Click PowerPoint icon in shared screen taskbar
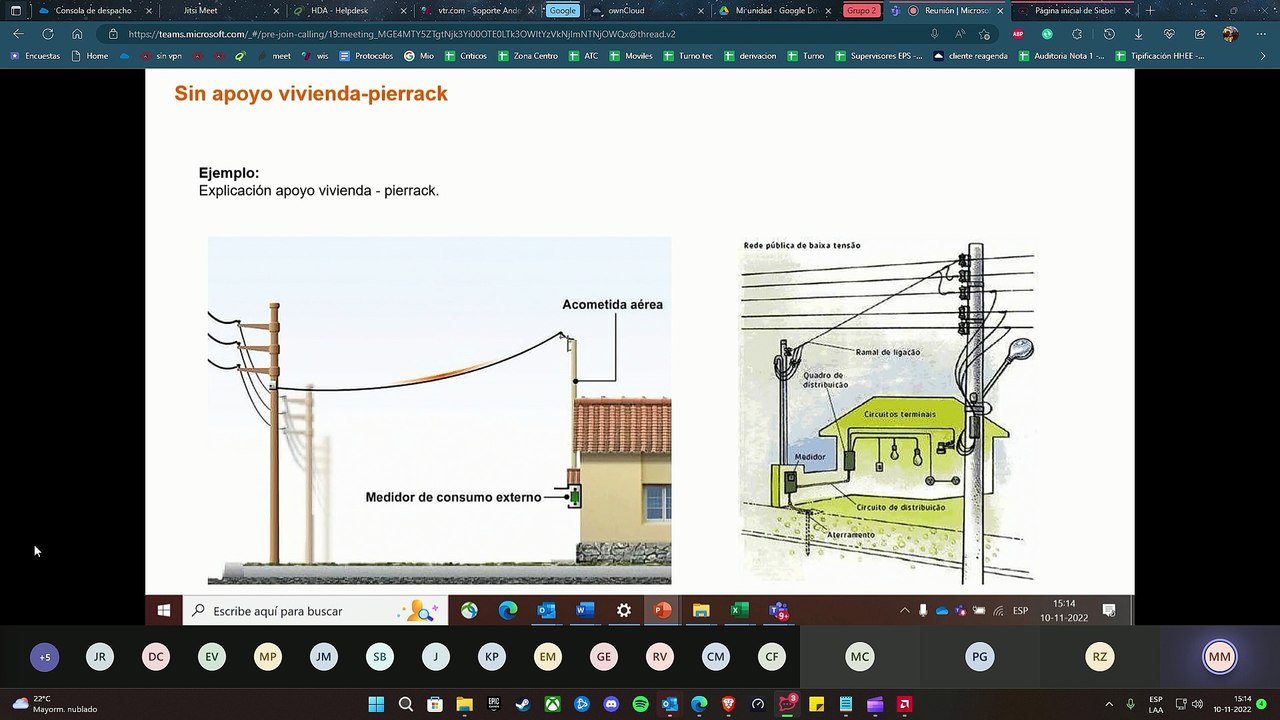 [662, 610]
